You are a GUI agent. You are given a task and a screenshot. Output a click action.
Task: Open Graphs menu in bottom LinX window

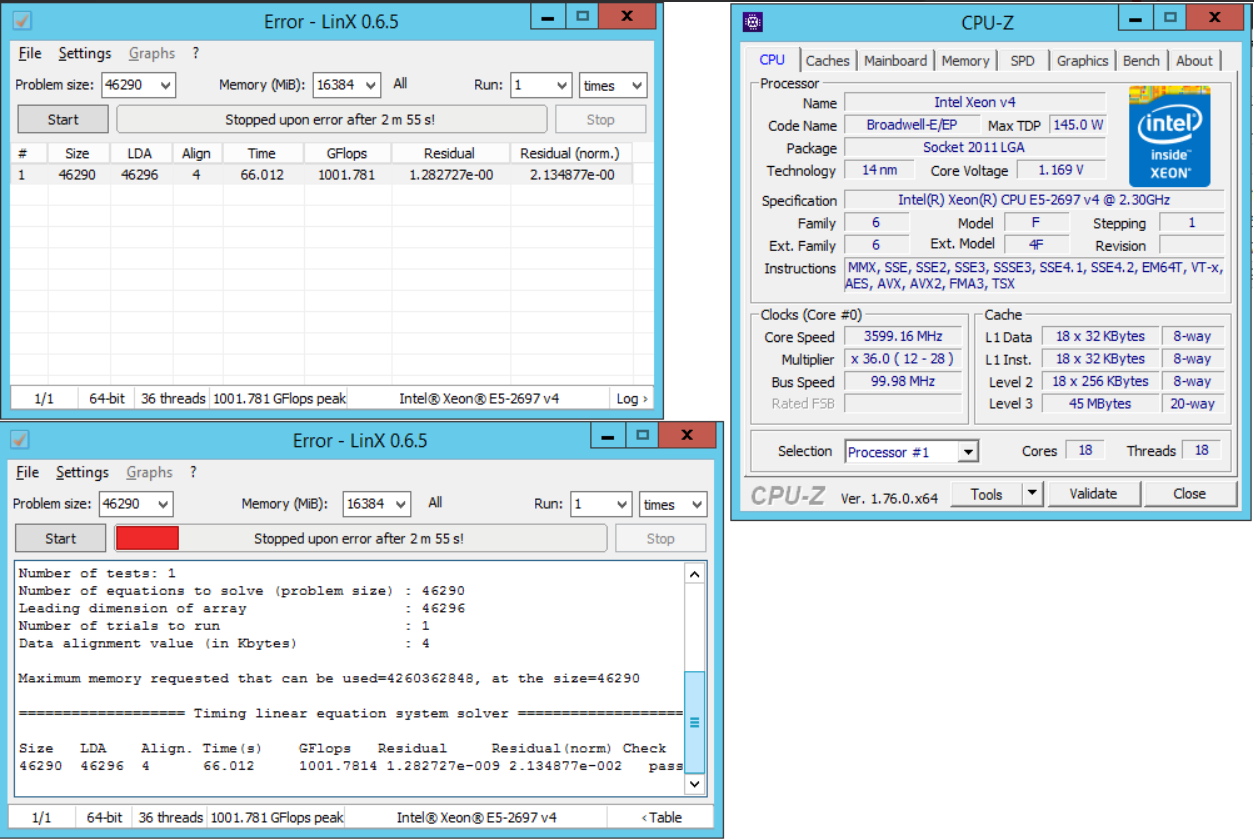[149, 472]
